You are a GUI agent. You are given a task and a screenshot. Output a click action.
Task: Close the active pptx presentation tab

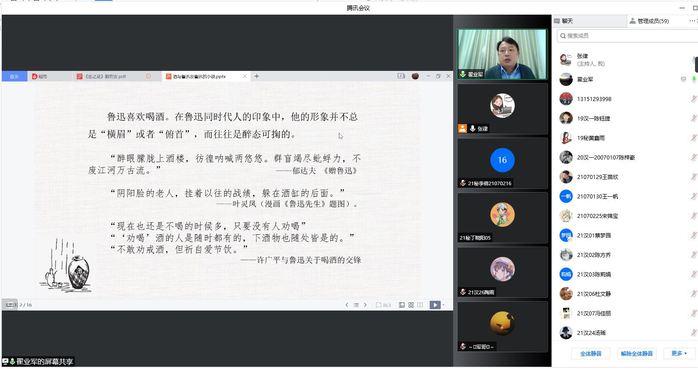pos(244,76)
